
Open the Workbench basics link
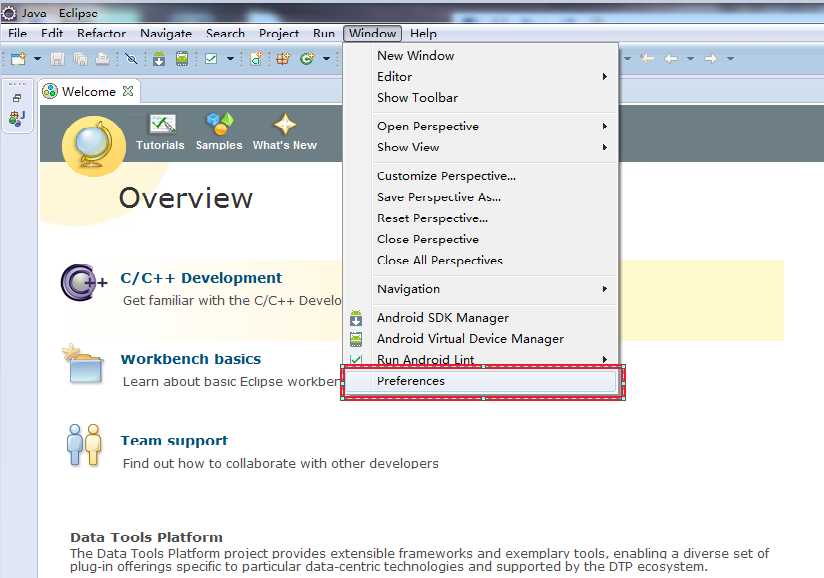(191, 359)
